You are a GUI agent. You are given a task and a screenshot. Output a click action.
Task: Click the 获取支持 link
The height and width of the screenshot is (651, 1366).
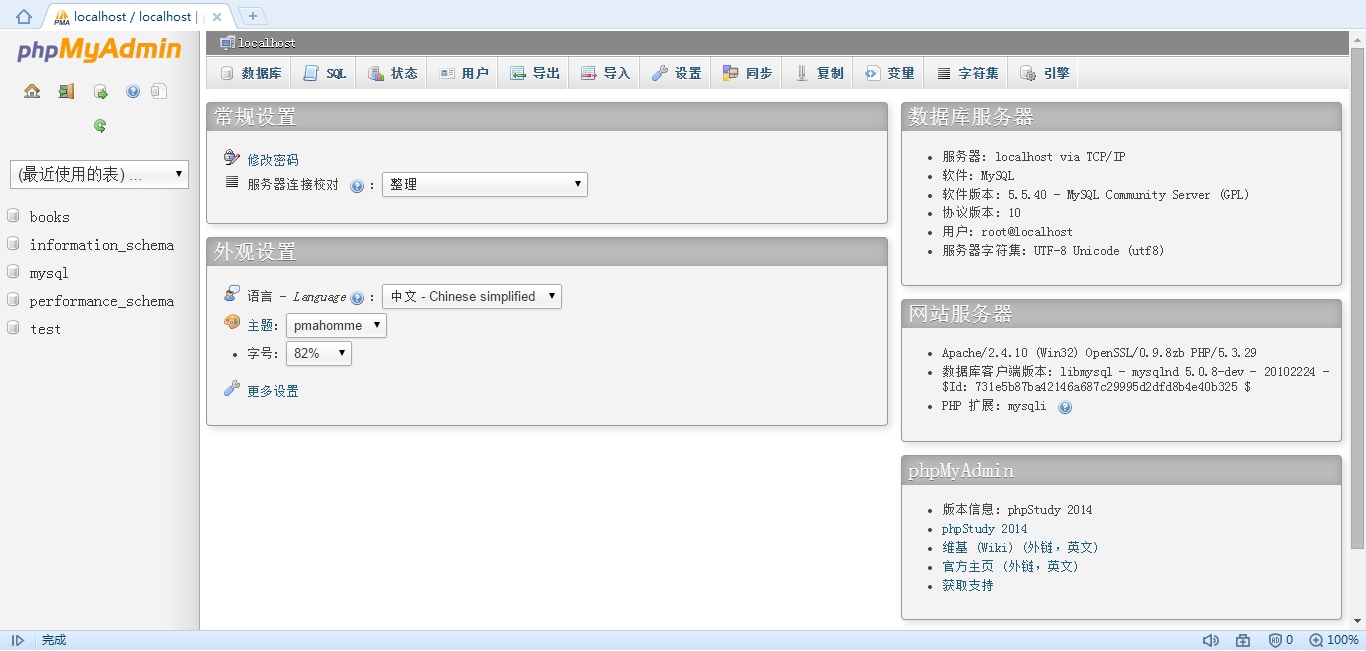tap(968, 586)
